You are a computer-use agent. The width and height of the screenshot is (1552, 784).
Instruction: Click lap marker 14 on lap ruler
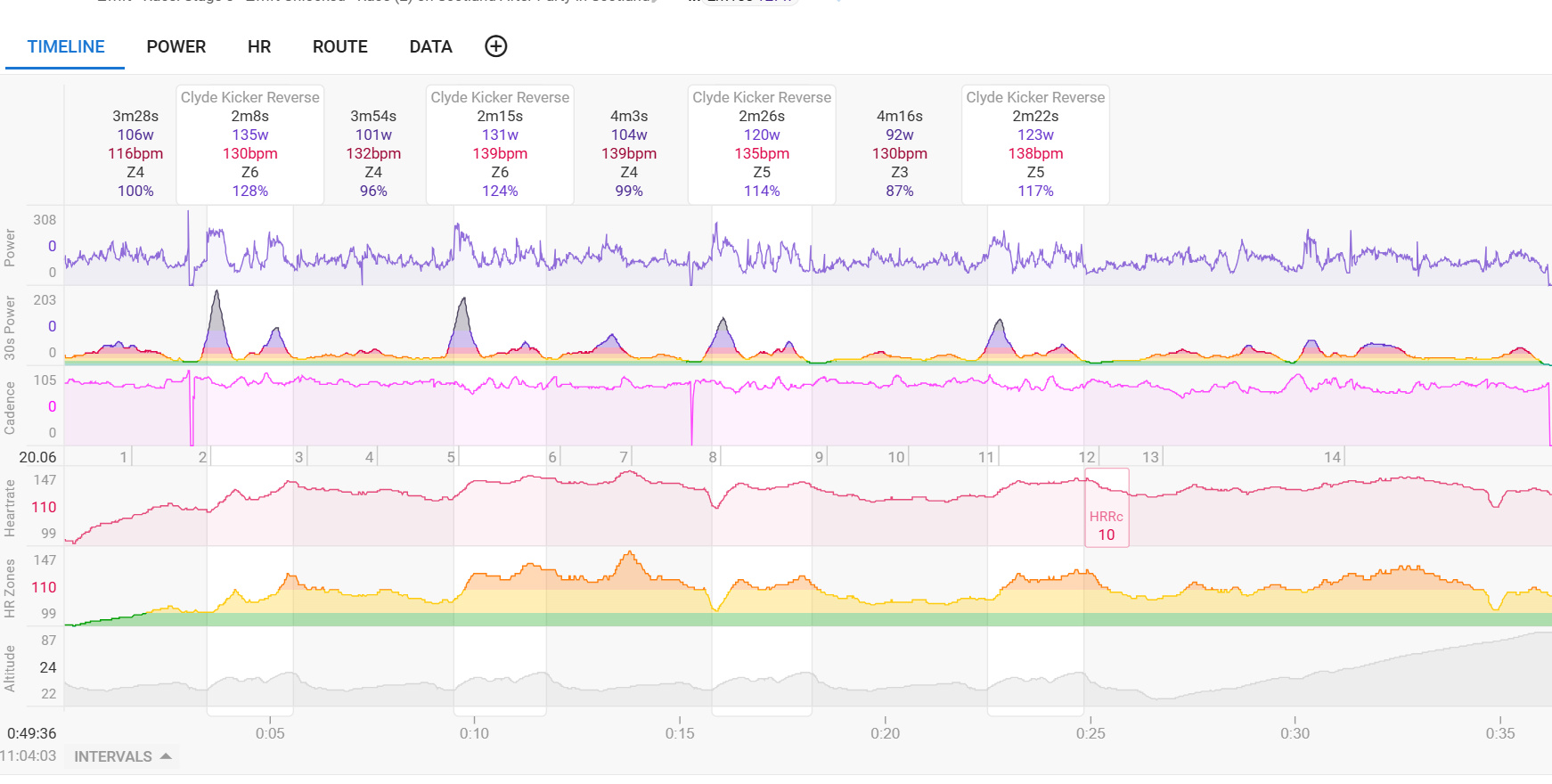coord(1332,457)
